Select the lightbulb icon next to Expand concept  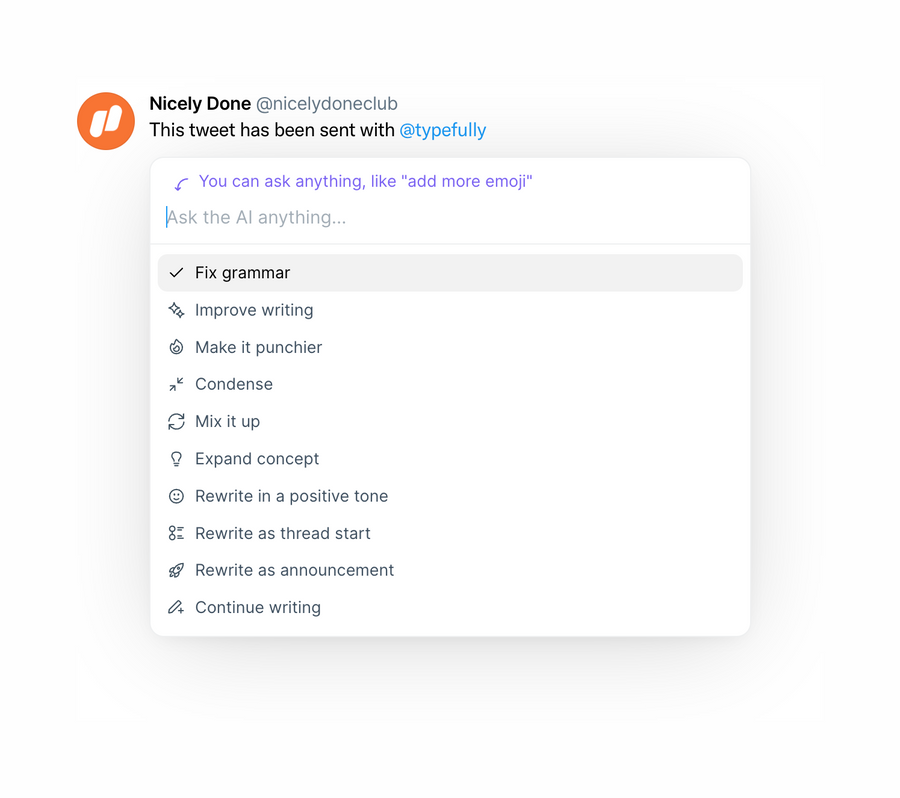pyautogui.click(x=177, y=458)
